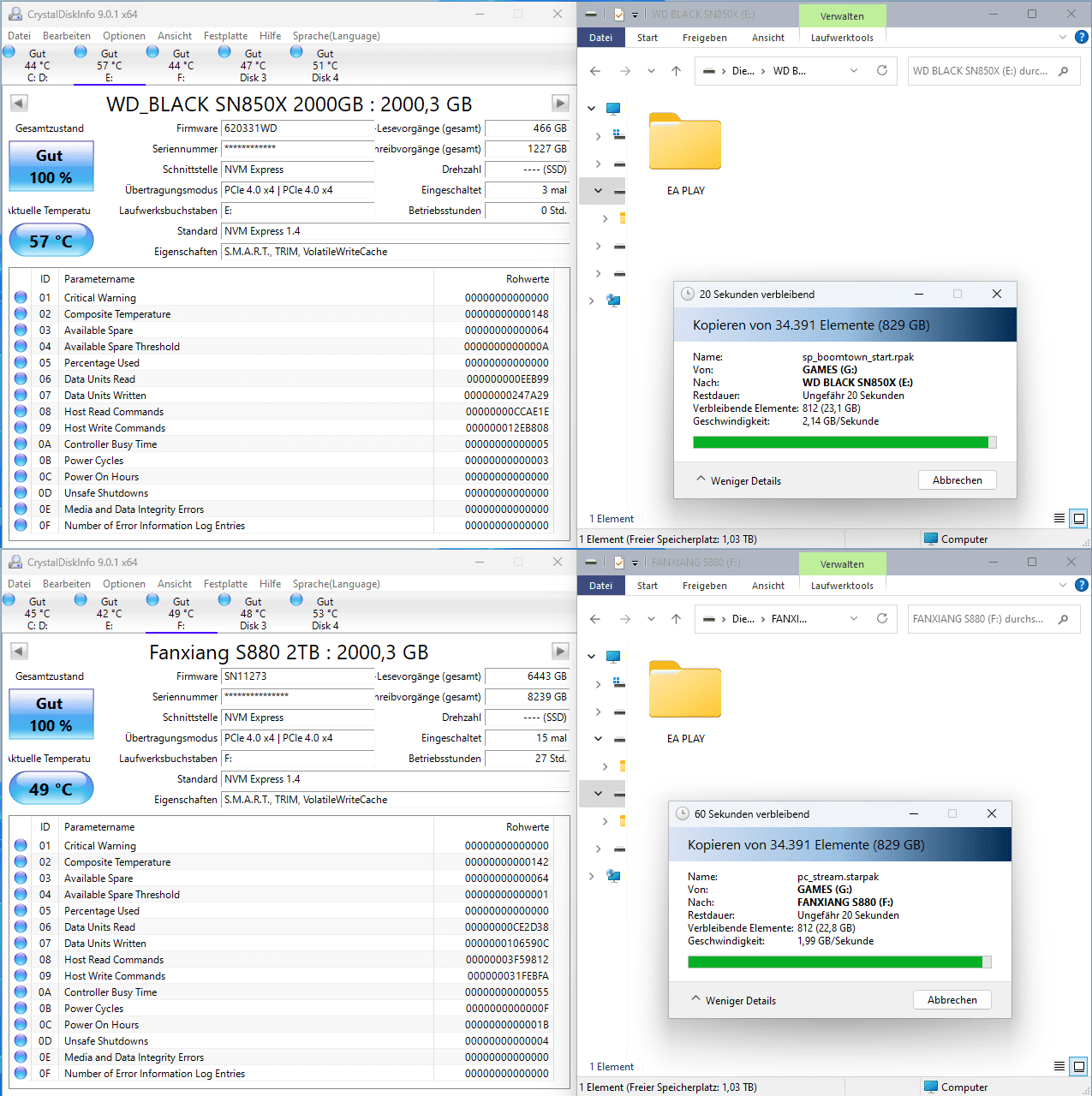Collapse Weniger Details in WD BLACK copy dialog
1092x1096 pixels.
738,480
